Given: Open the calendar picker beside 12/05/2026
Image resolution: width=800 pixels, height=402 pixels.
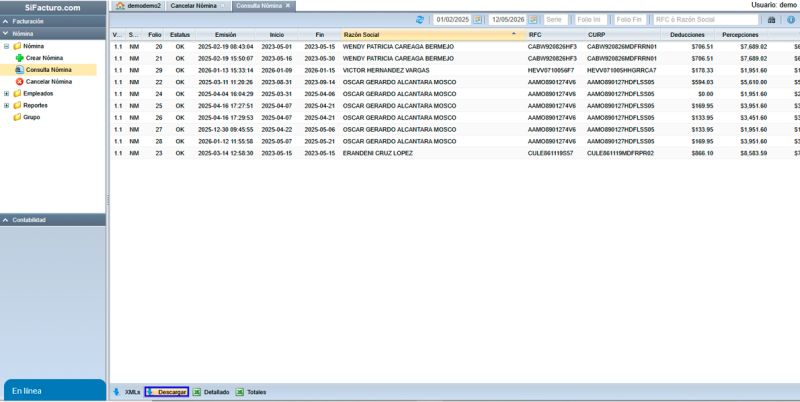Looking at the screenshot, I should coord(533,20).
